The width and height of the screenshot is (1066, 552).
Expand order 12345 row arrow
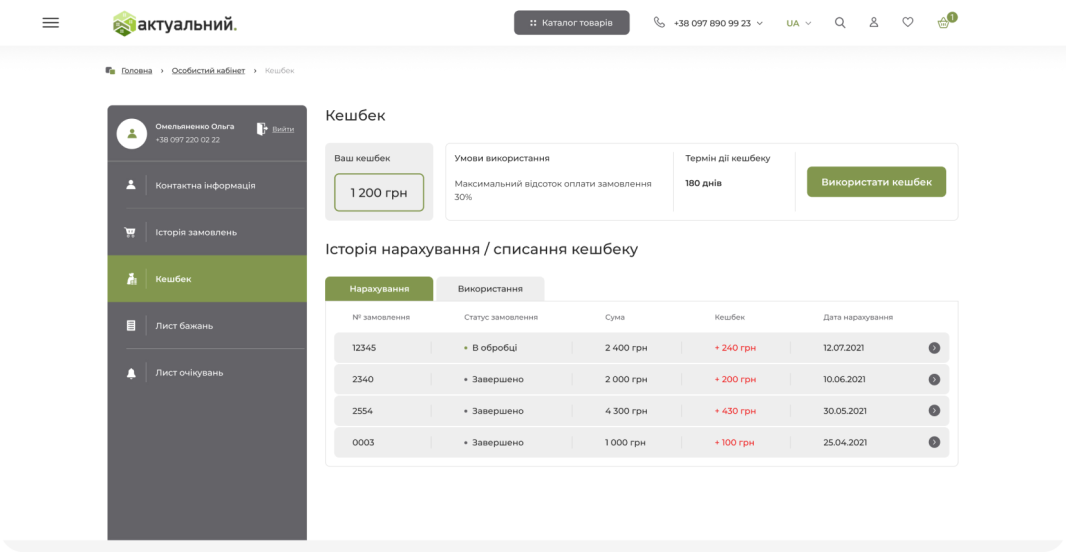pos(934,348)
